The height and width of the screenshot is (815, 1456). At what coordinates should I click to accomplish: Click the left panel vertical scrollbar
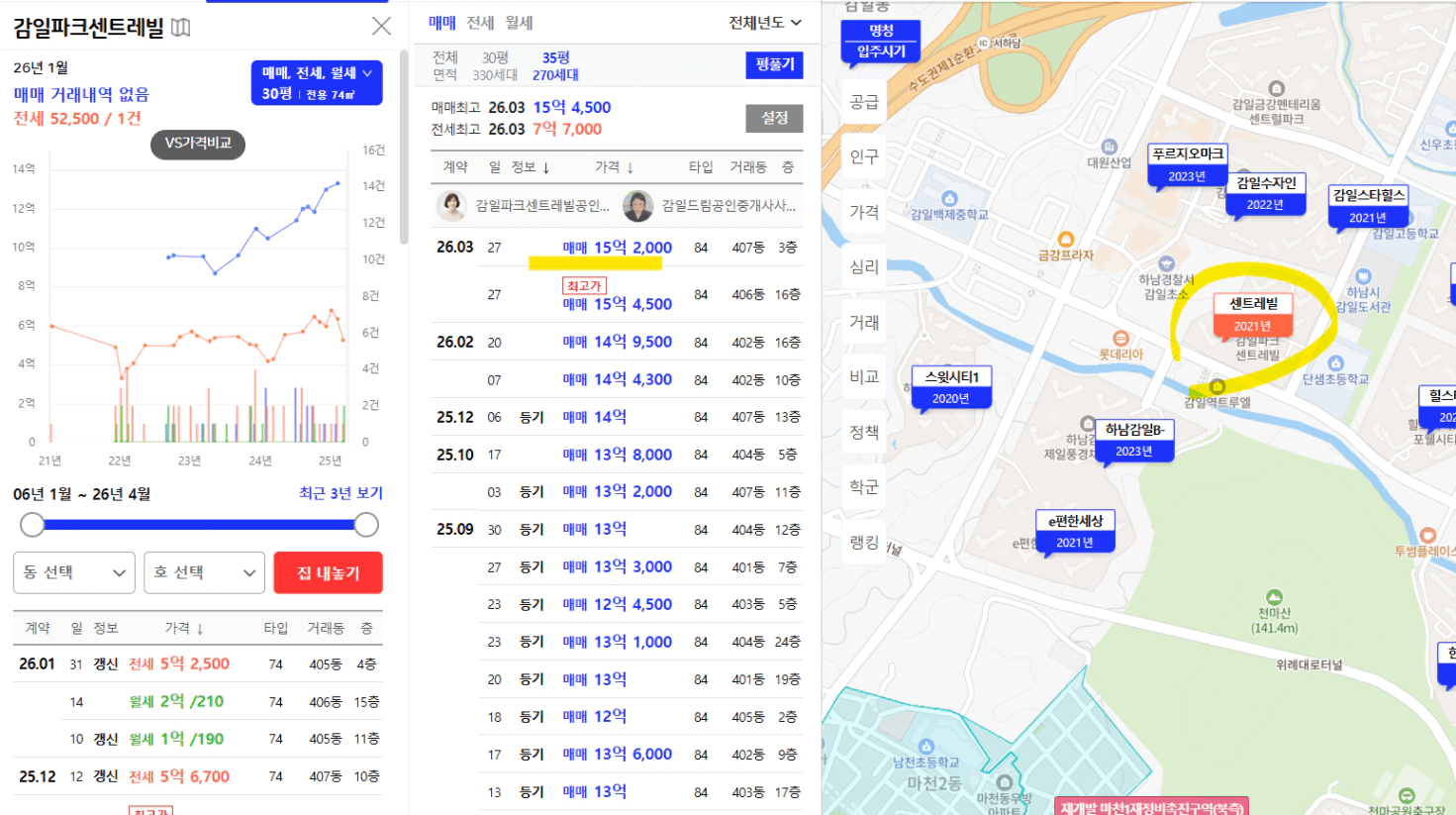(404, 147)
